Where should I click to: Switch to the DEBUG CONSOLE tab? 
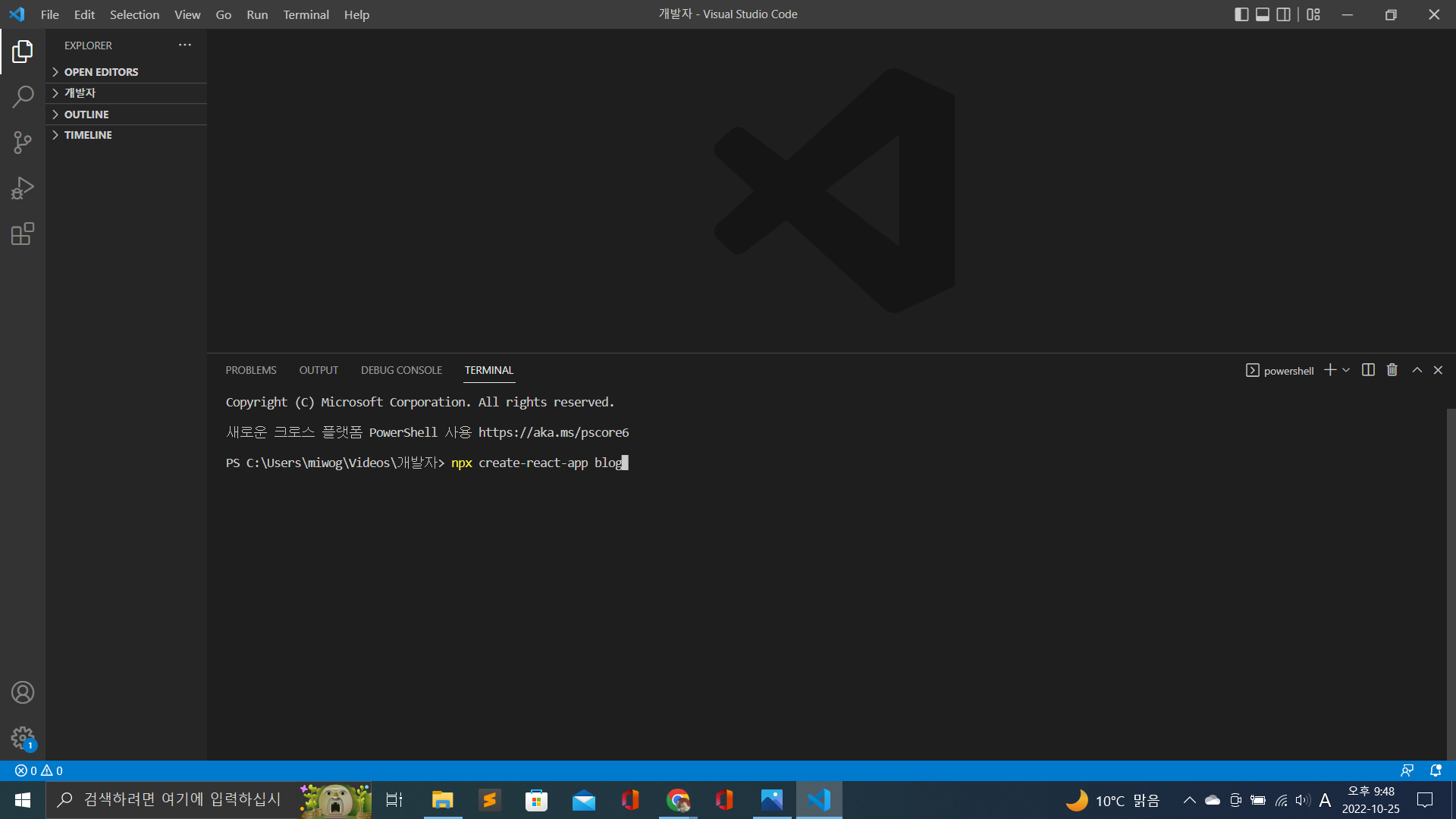pos(401,370)
